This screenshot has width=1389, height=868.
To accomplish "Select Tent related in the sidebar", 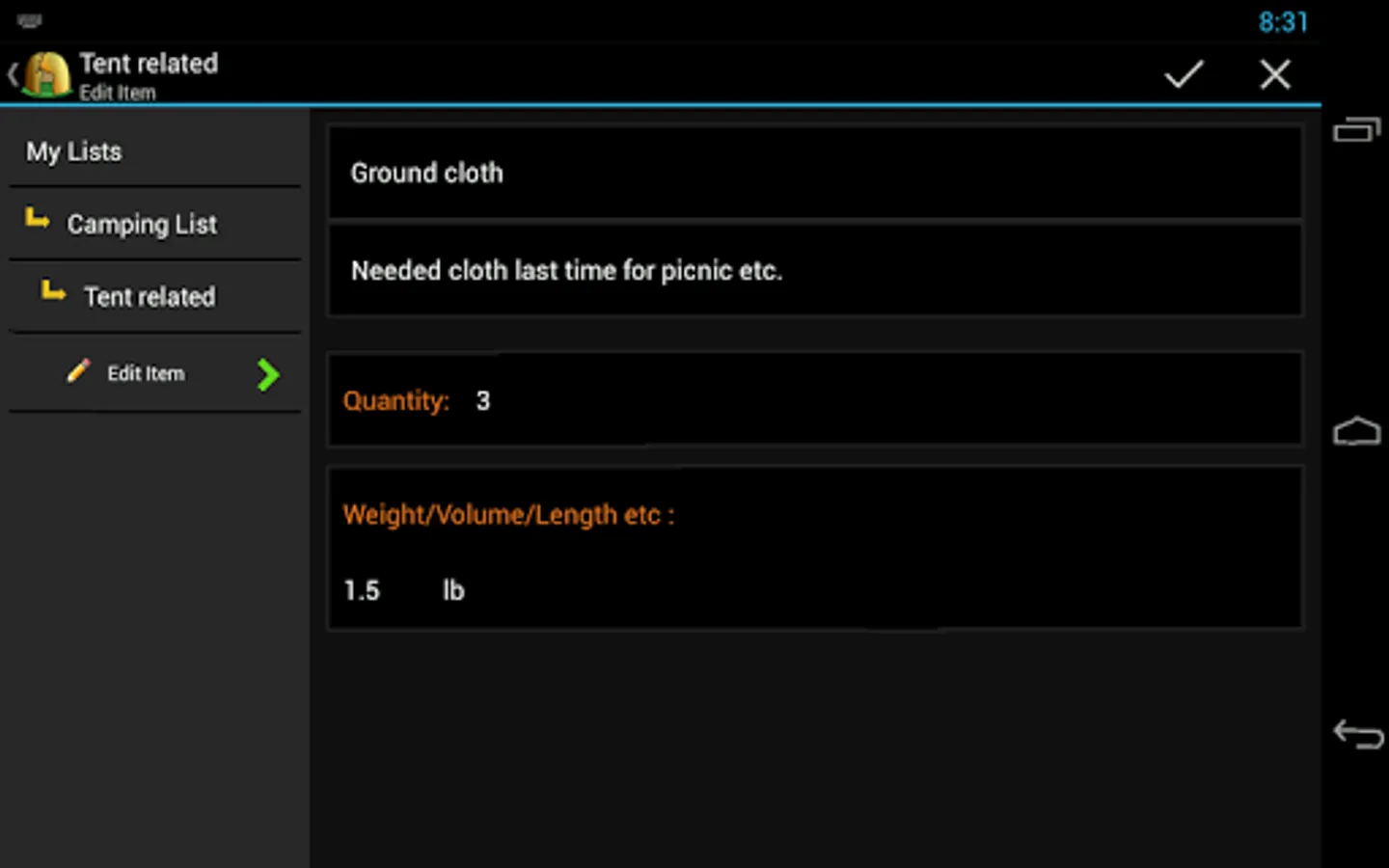I will tap(150, 296).
